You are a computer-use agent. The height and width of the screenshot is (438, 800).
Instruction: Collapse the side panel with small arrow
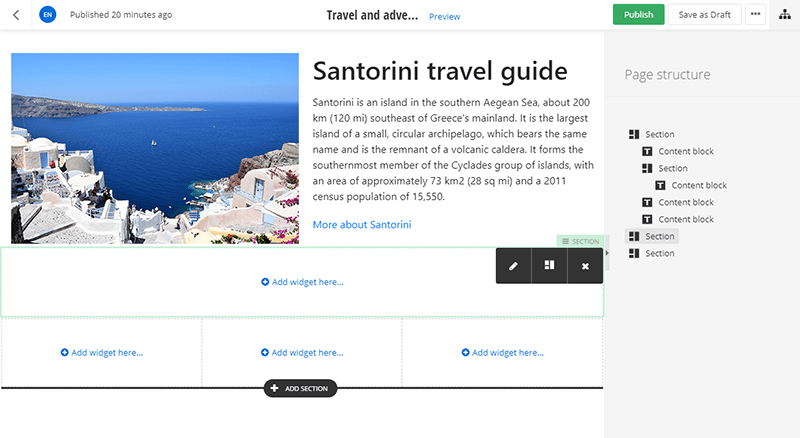608,253
